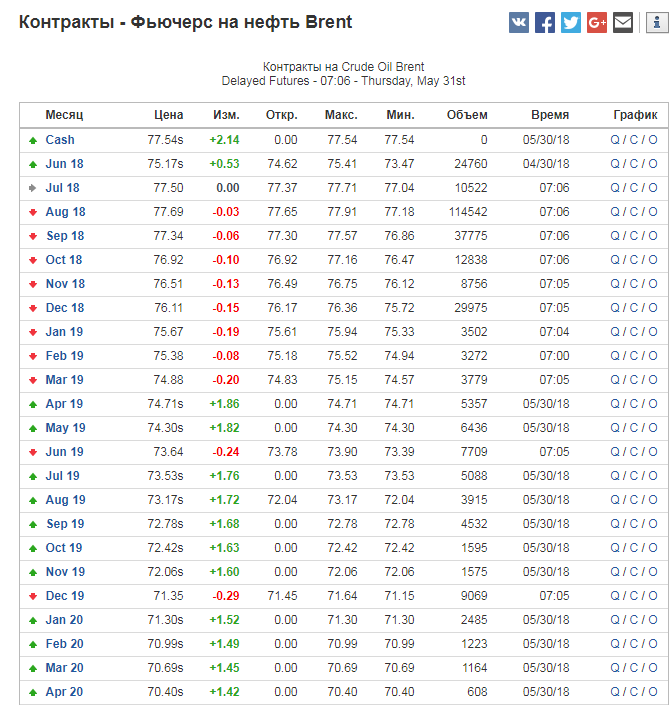Click the VK share icon
Screen dimensions: 669x705
pos(519,23)
